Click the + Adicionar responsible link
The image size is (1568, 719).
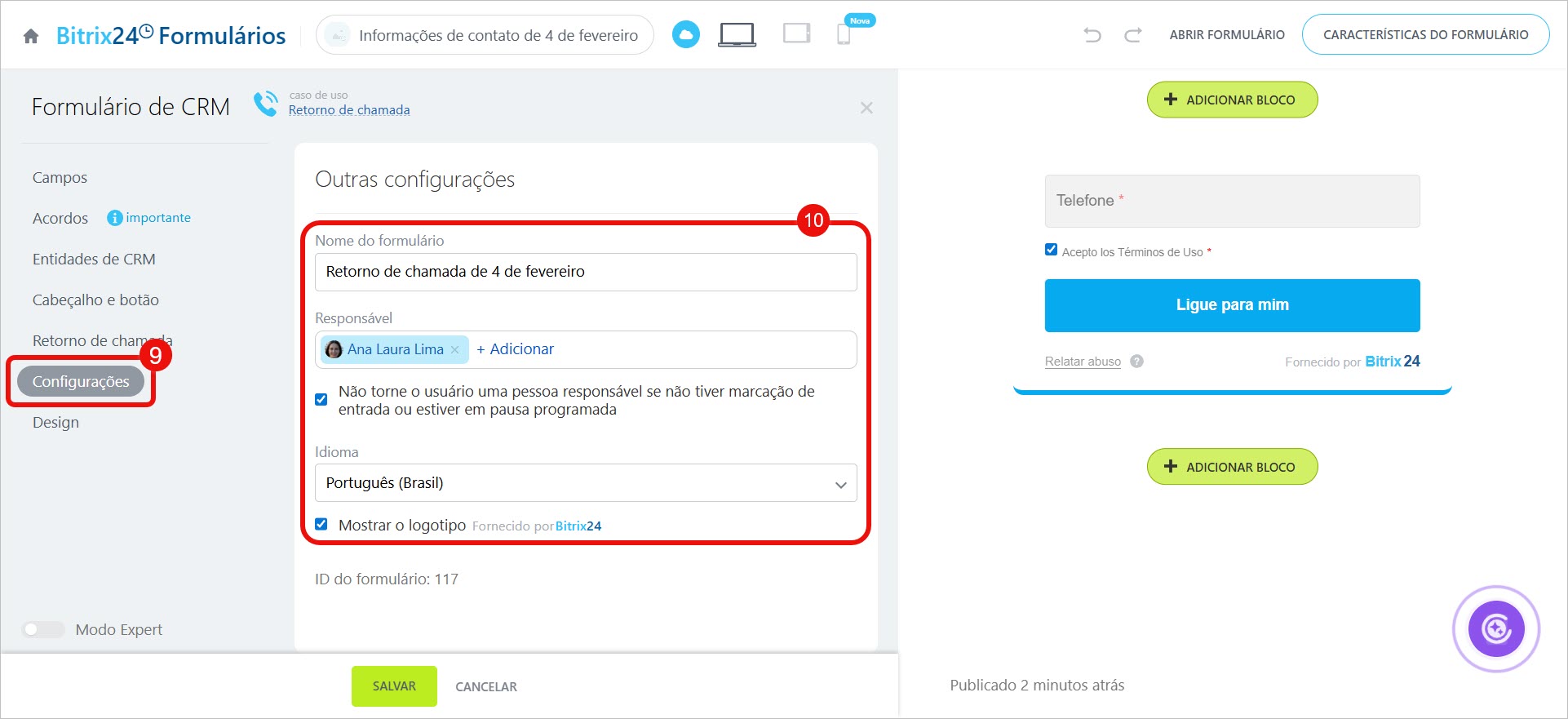[x=515, y=349]
